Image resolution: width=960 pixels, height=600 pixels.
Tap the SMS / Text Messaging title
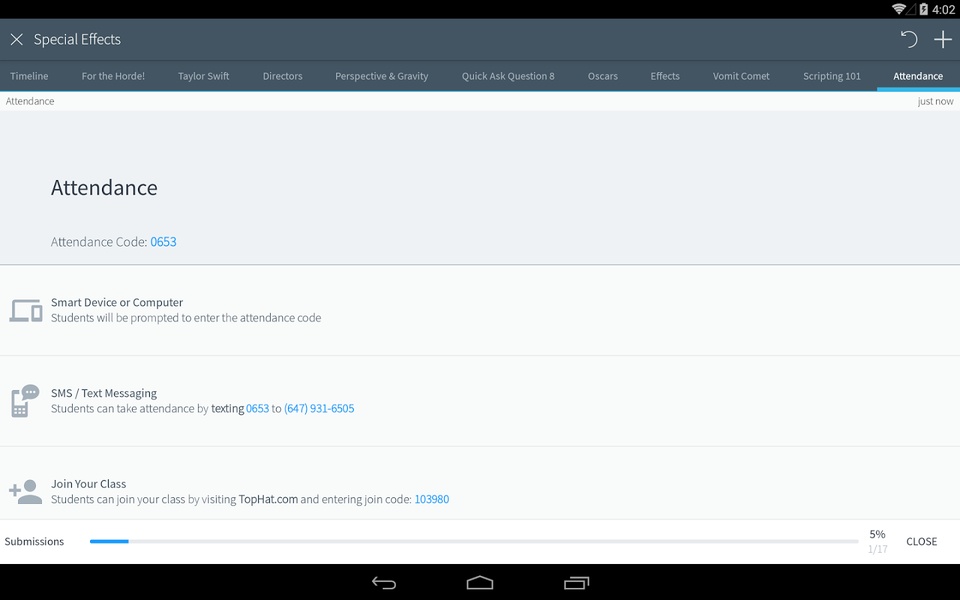[103, 393]
